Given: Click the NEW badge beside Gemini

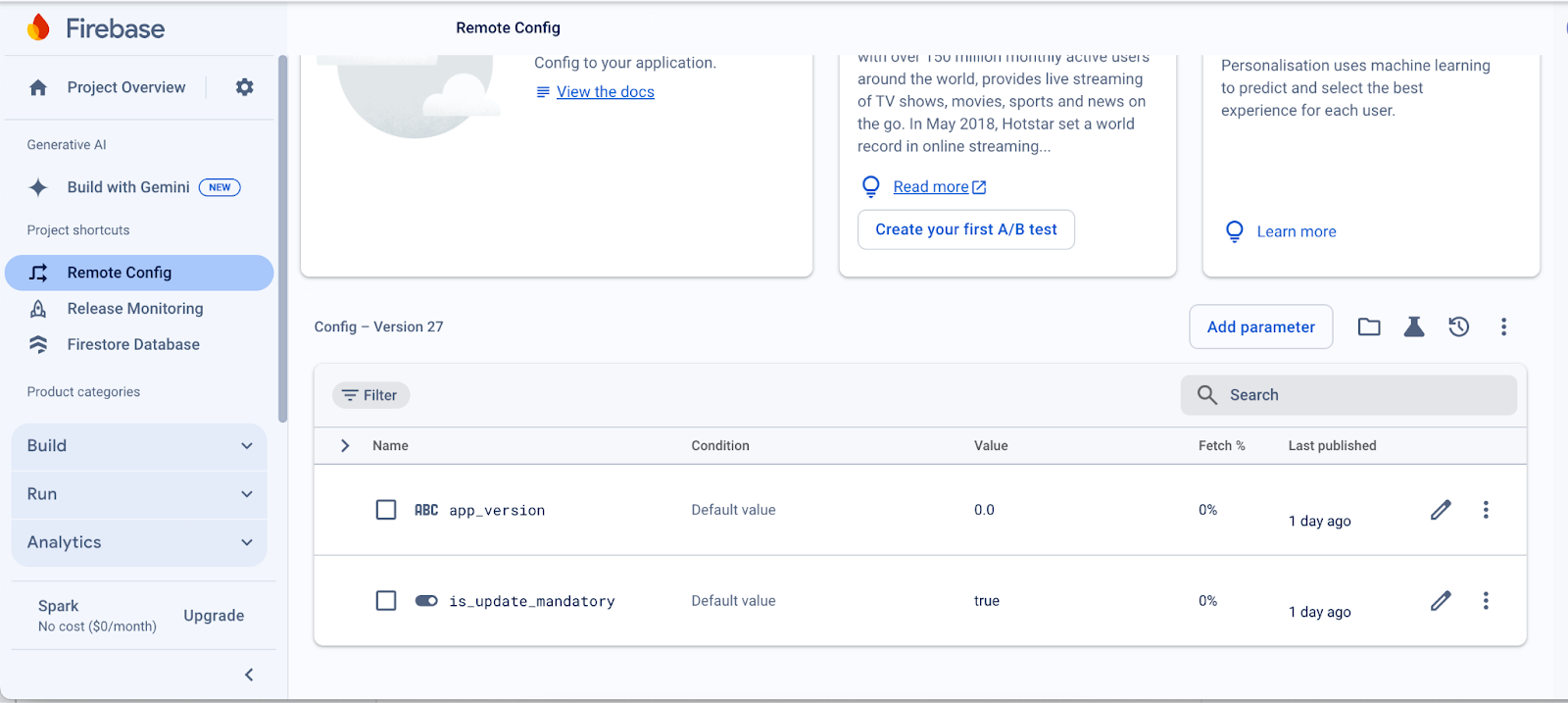Looking at the screenshot, I should click(220, 187).
